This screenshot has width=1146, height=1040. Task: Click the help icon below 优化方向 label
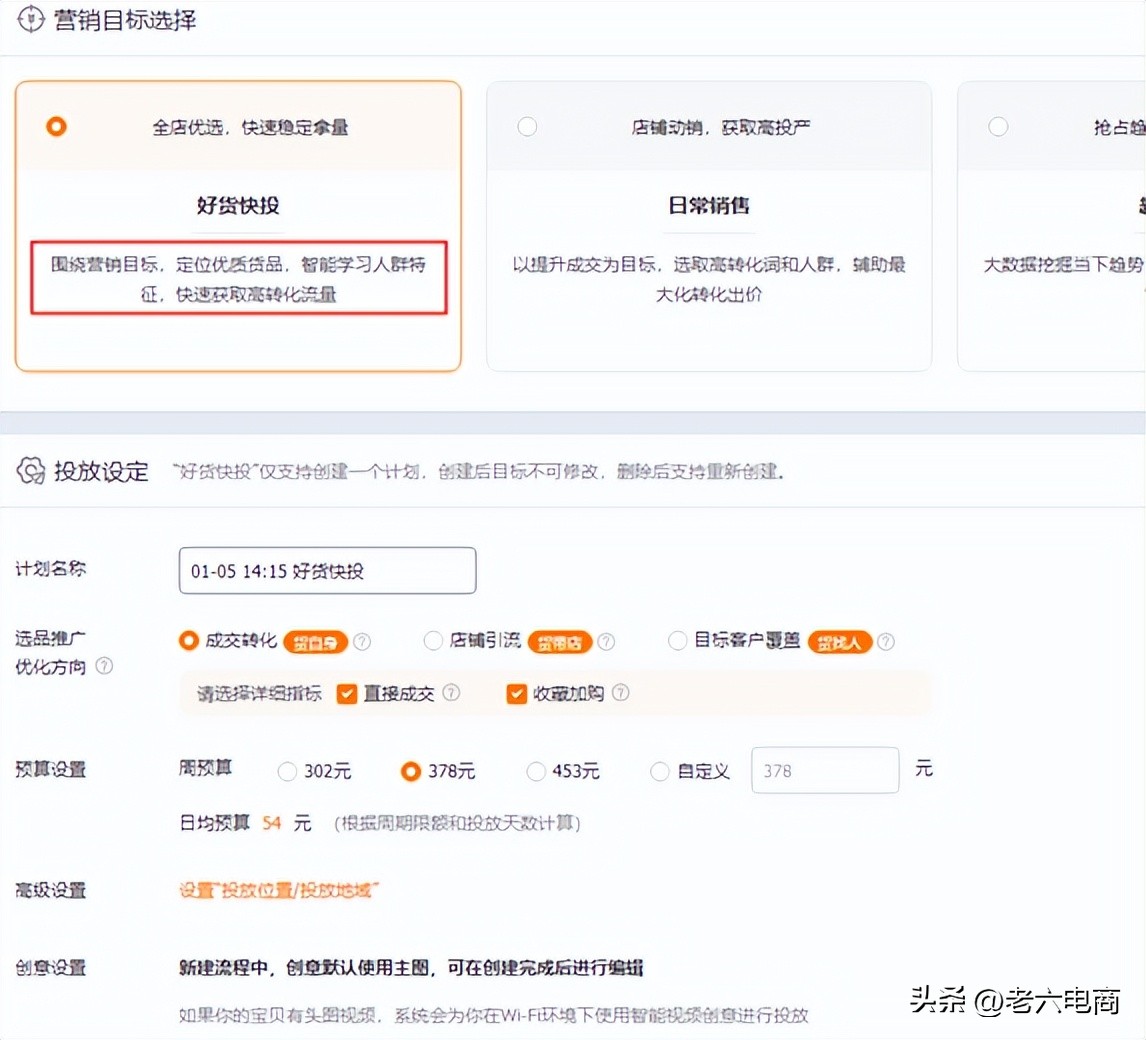click(104, 666)
